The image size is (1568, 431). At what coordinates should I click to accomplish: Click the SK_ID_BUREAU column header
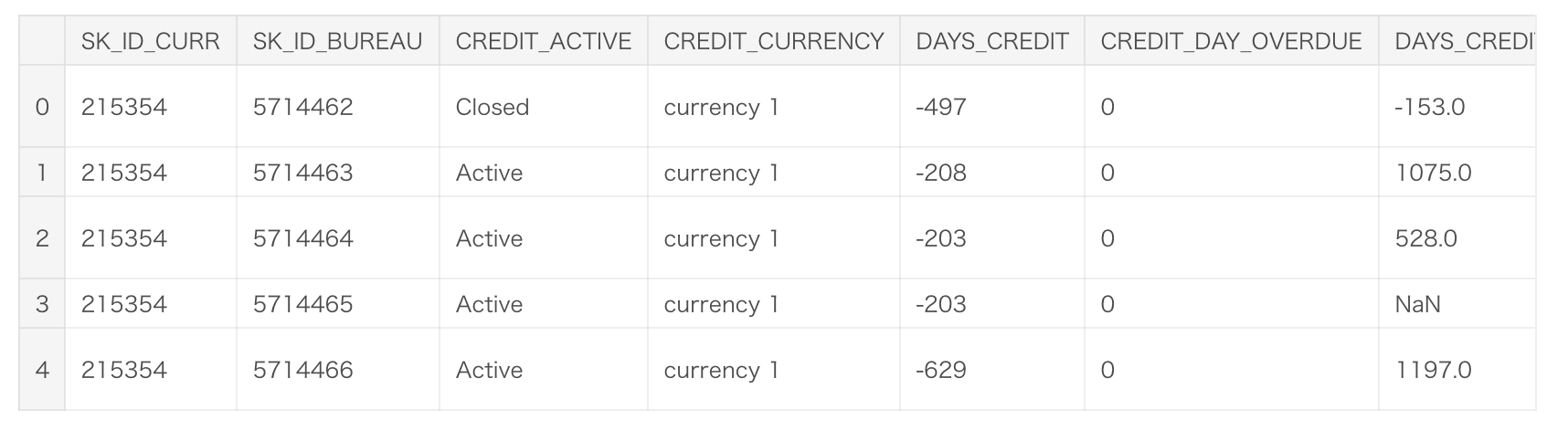(x=337, y=41)
